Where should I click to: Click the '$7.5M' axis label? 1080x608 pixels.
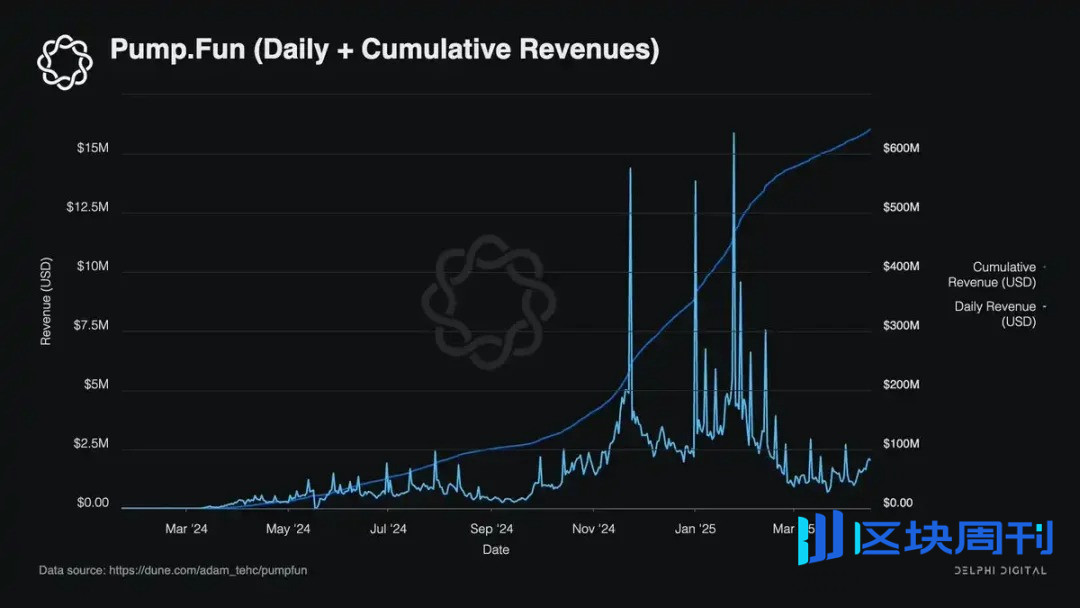[91, 325]
